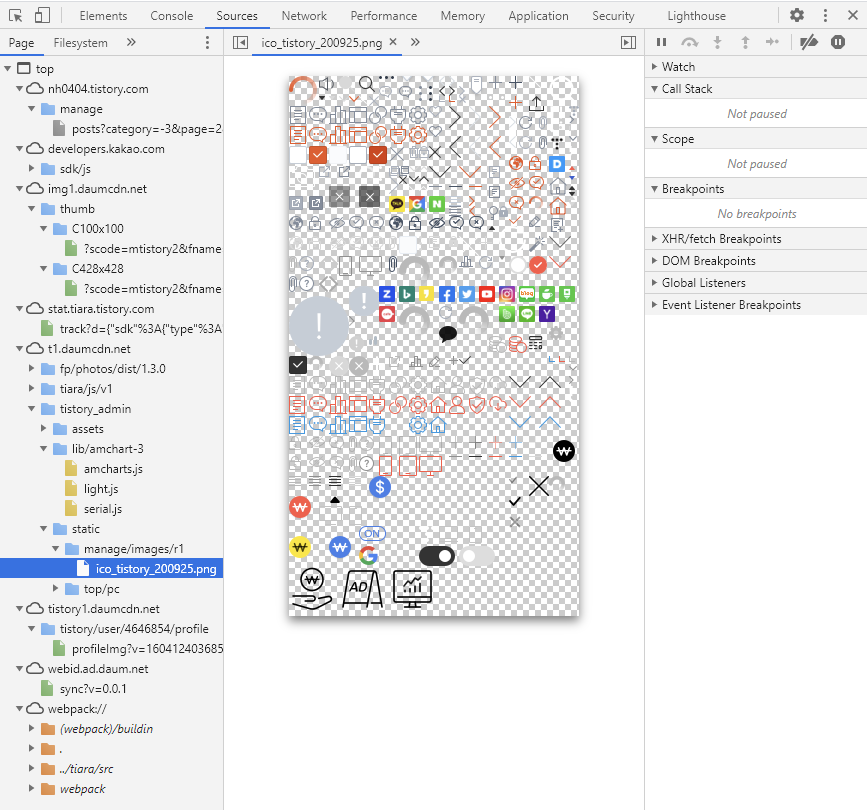The image size is (867, 810).
Task: Switch to the Console tab
Action: (x=172, y=16)
